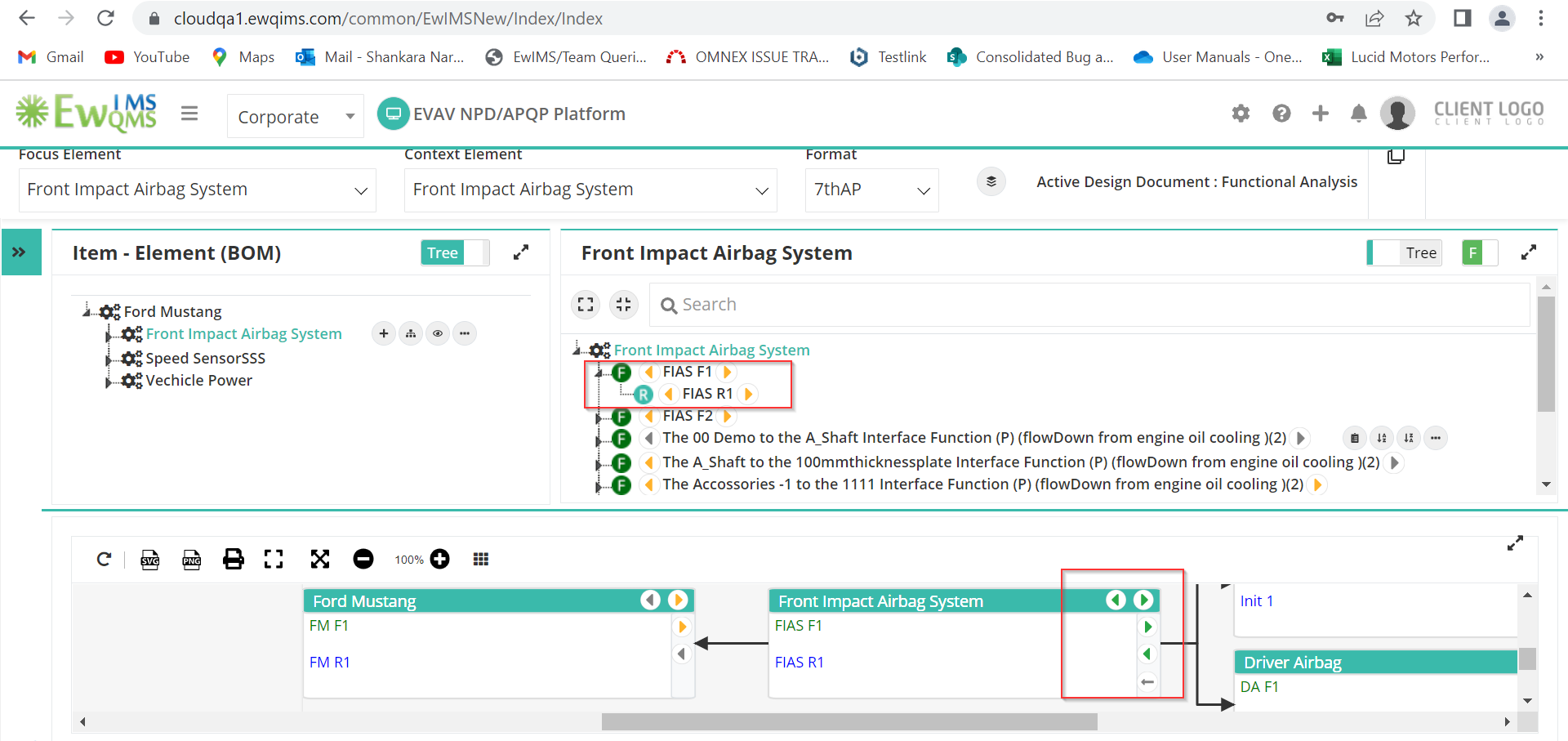The image size is (1568, 741).
Task: Export diagram as SVG
Action: (x=150, y=559)
